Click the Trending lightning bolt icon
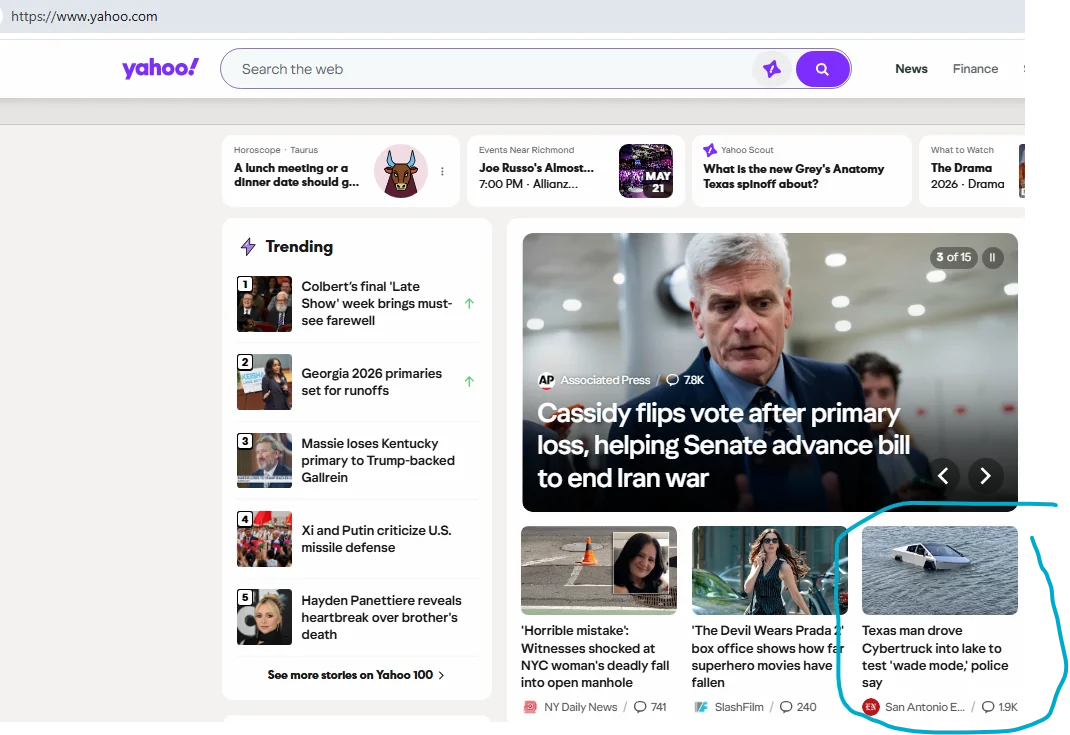Viewport: 1070px width, 735px height. [x=248, y=246]
